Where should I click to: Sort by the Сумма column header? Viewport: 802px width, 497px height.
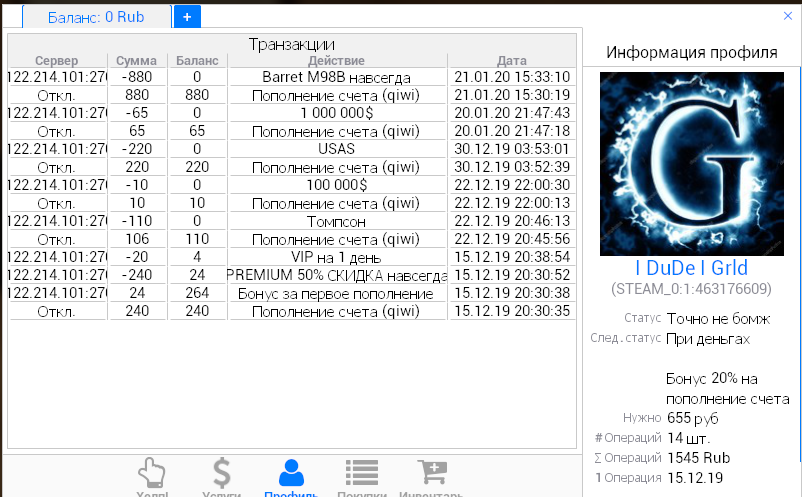(137, 61)
